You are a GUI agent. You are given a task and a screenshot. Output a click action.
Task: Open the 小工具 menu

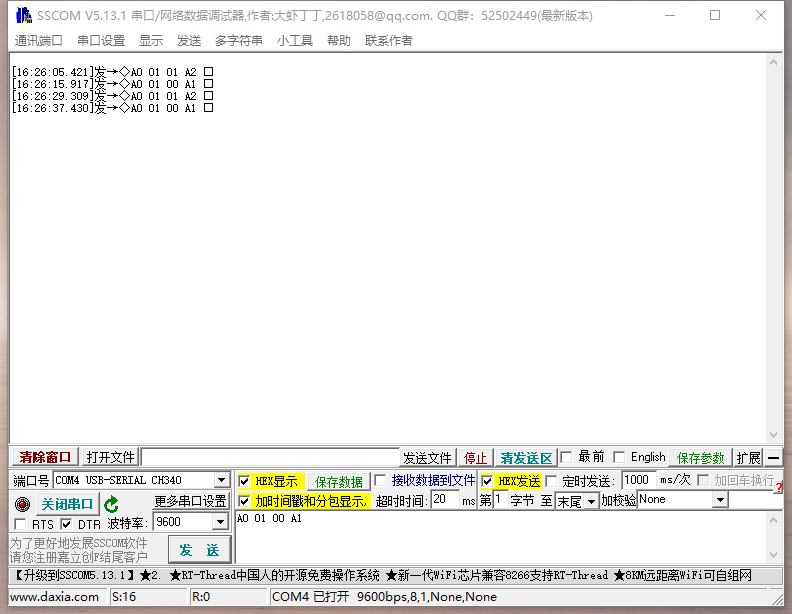click(x=294, y=40)
